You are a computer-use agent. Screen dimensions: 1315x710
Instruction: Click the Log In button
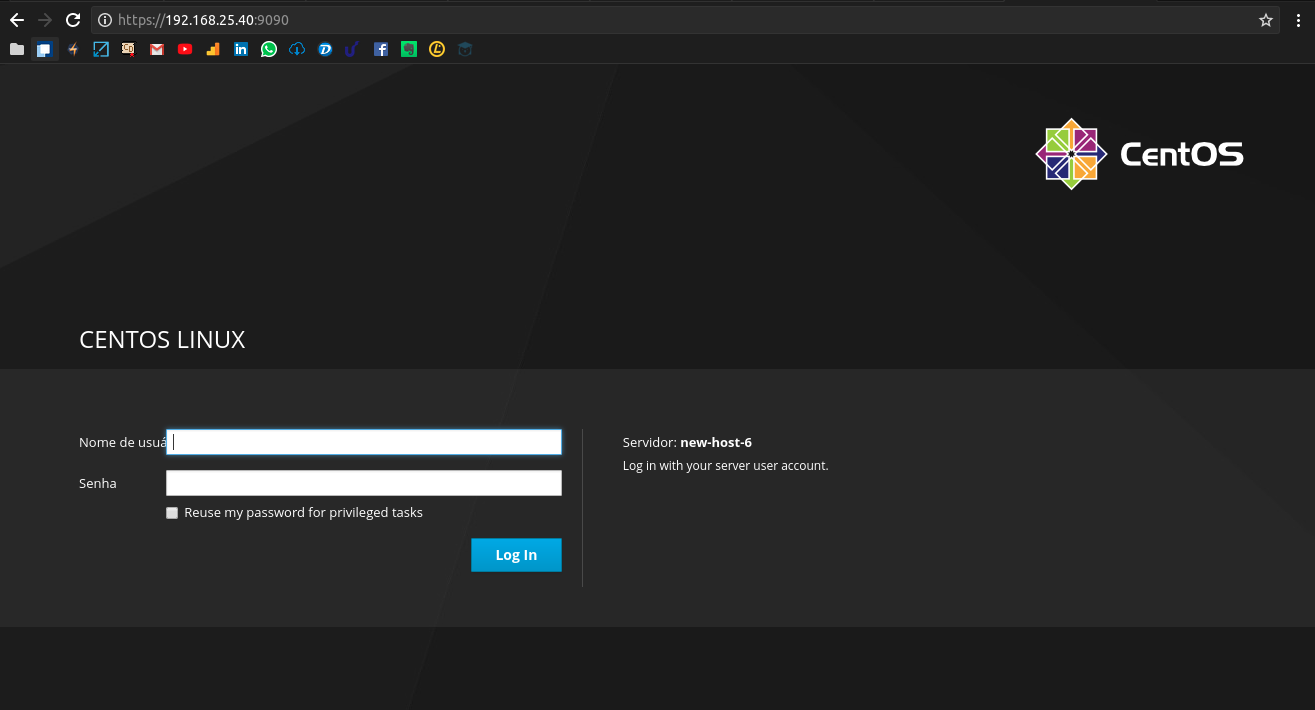pos(516,555)
